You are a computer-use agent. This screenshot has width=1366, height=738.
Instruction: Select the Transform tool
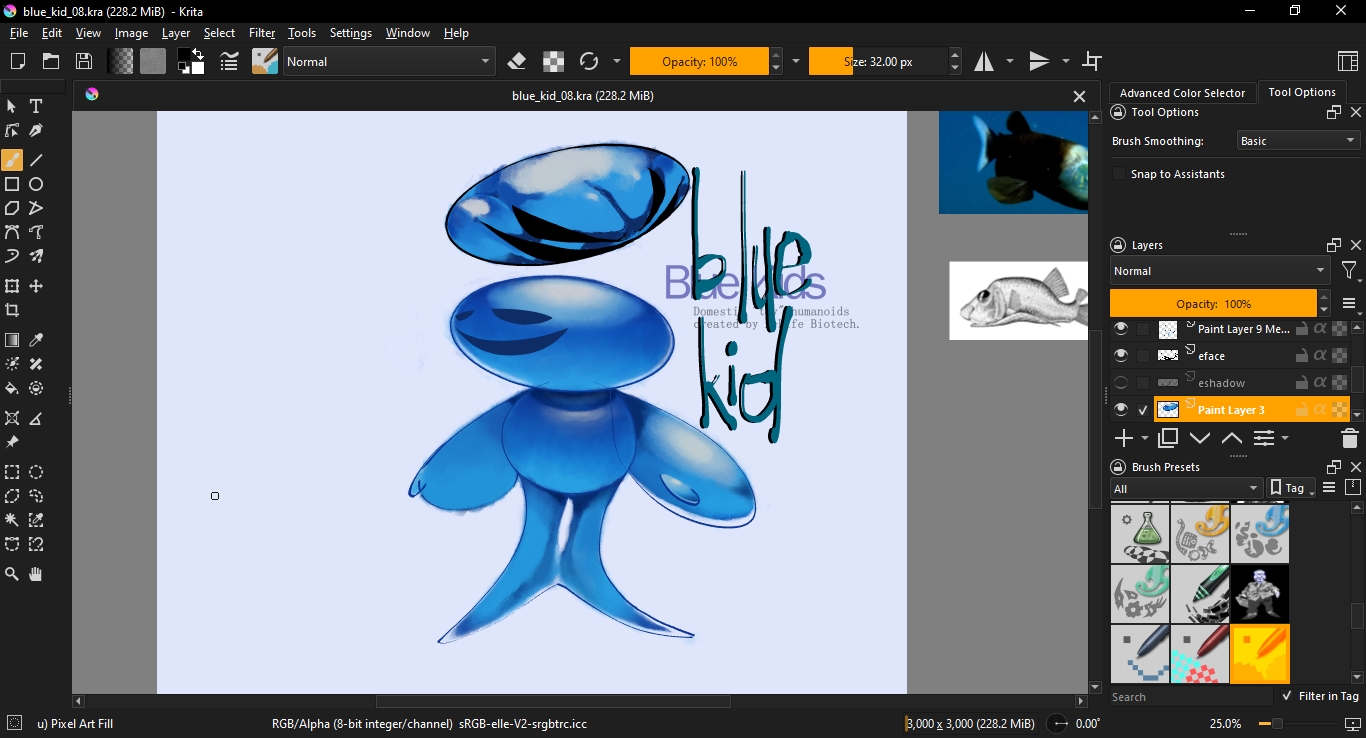tap(12, 286)
